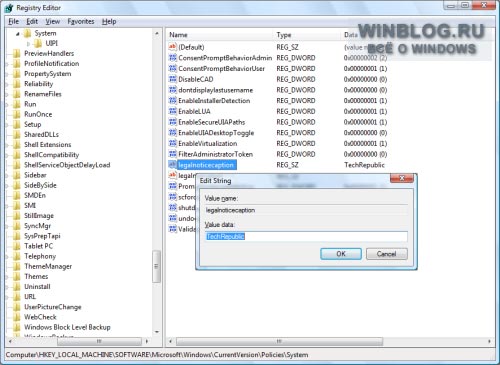Viewport: 500px width, 365px height.
Task: Click the TechRepublic data cell
Action: (364, 165)
